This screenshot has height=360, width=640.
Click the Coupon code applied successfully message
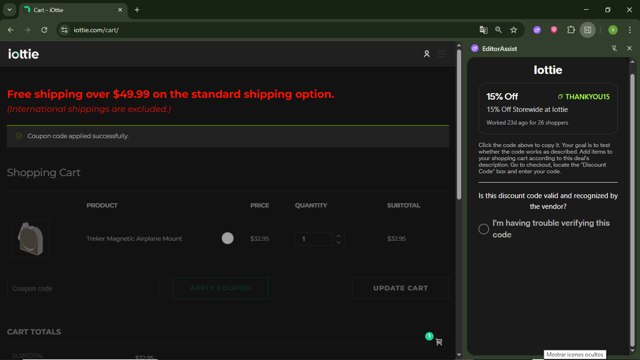click(x=78, y=136)
